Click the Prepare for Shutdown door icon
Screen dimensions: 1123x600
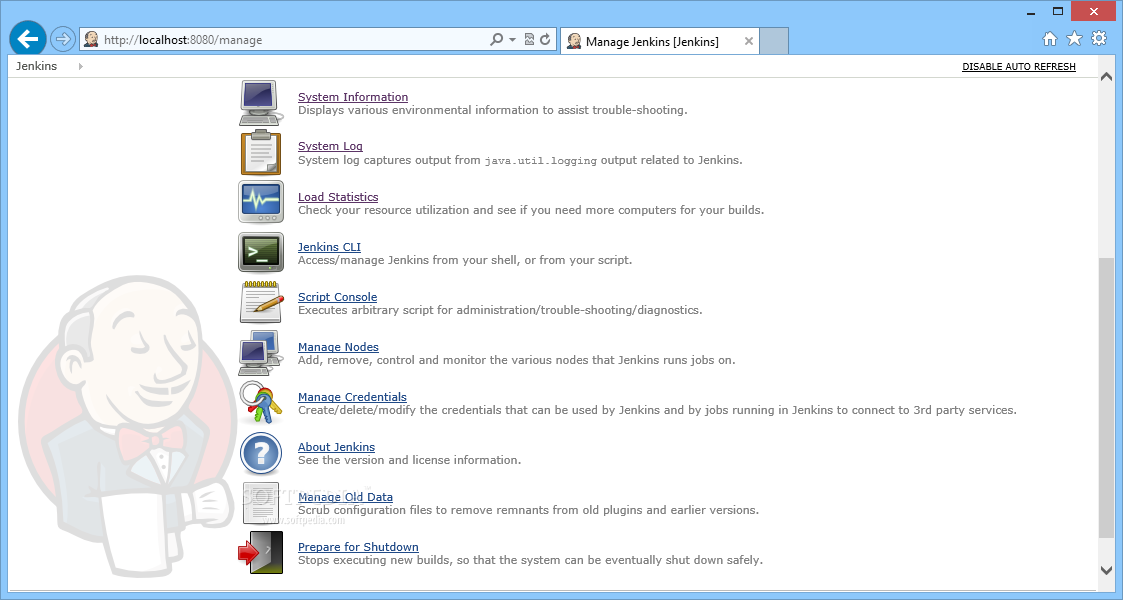(x=261, y=553)
